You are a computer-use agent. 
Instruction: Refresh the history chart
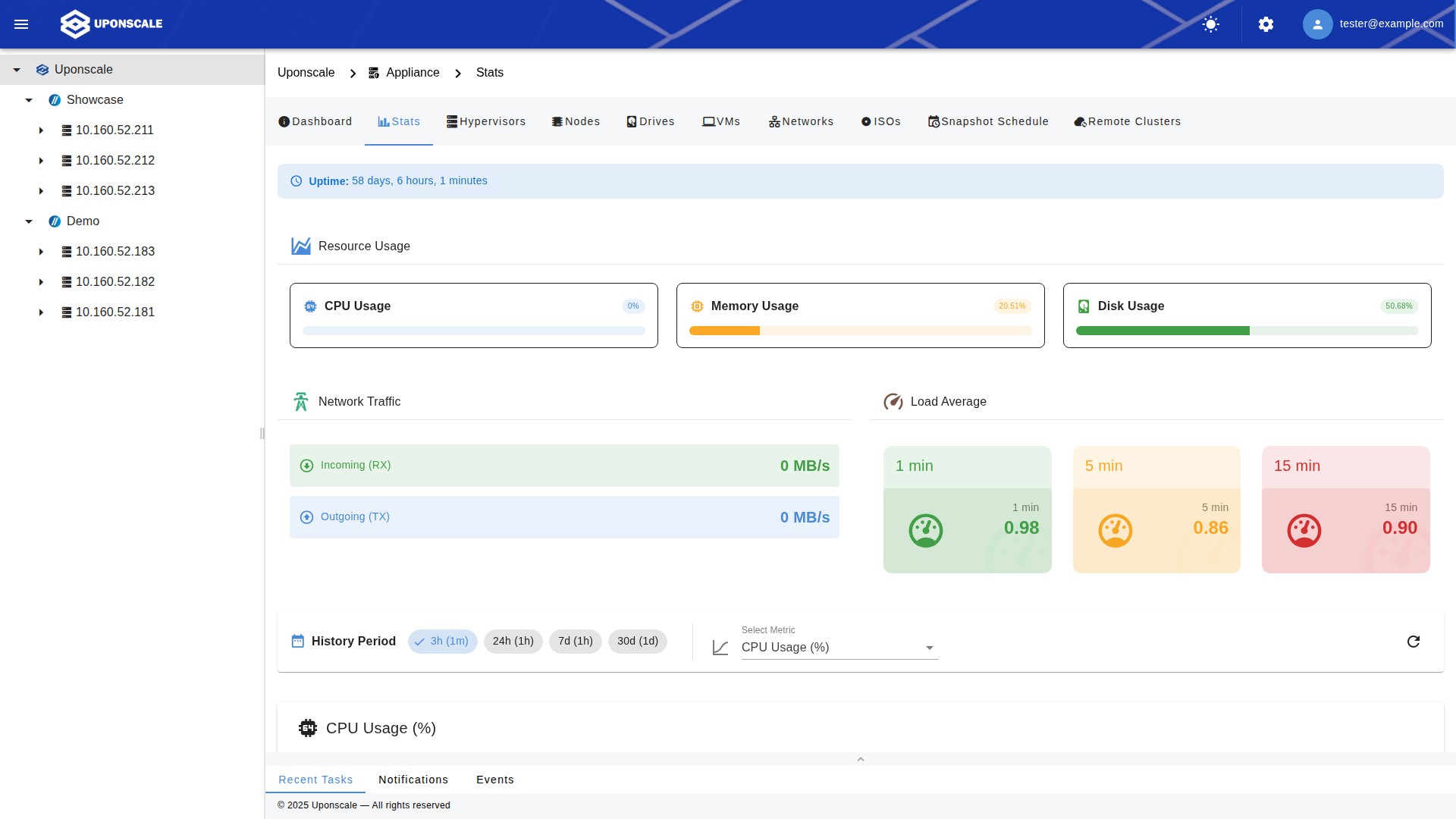(1414, 642)
